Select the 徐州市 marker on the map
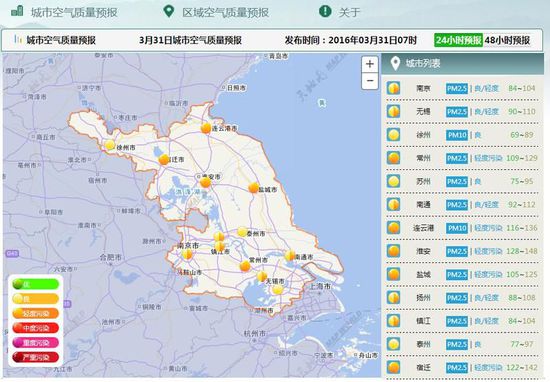550x382 pixels. (x=110, y=145)
